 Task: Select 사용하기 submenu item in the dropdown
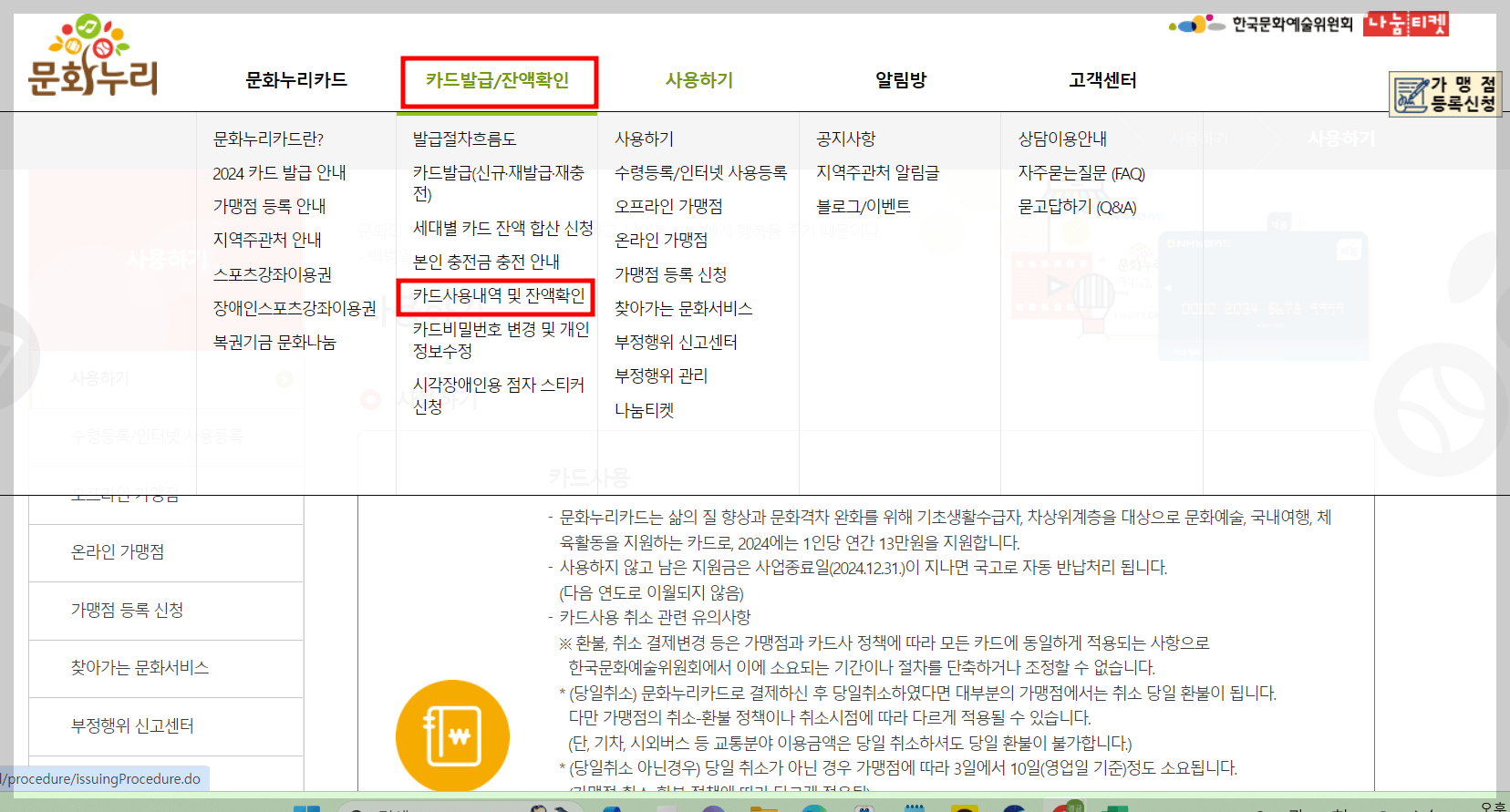644,139
